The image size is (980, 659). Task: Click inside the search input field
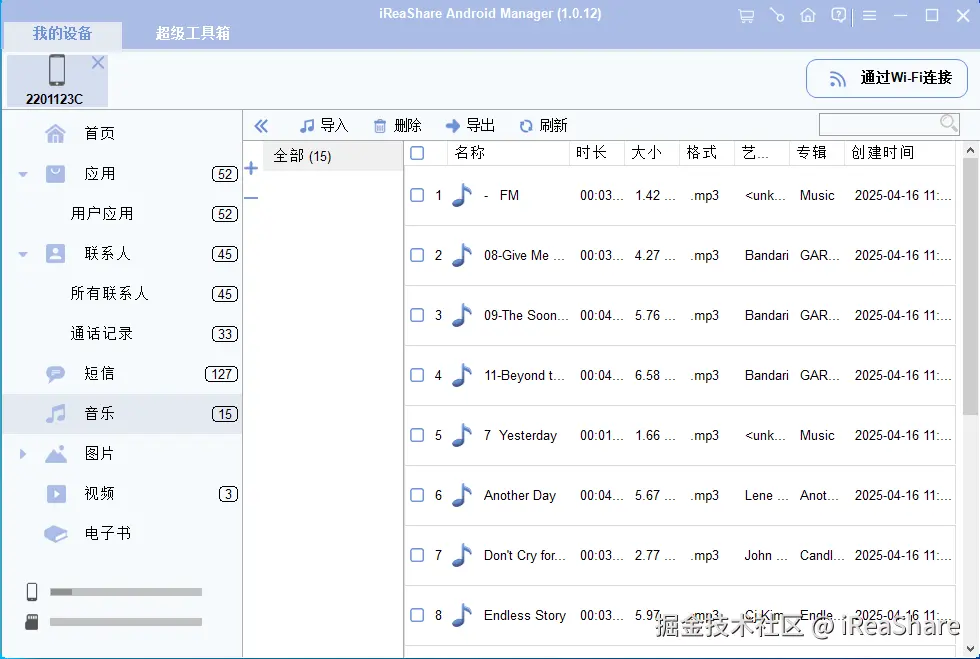[x=880, y=122]
